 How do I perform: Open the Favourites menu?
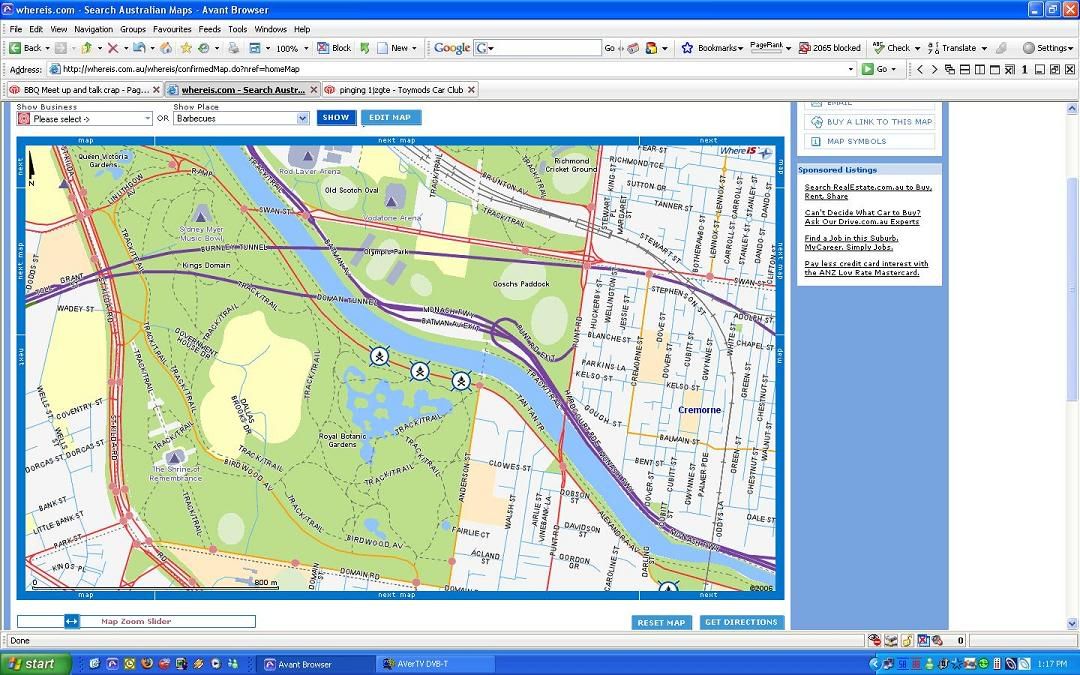tap(172, 30)
